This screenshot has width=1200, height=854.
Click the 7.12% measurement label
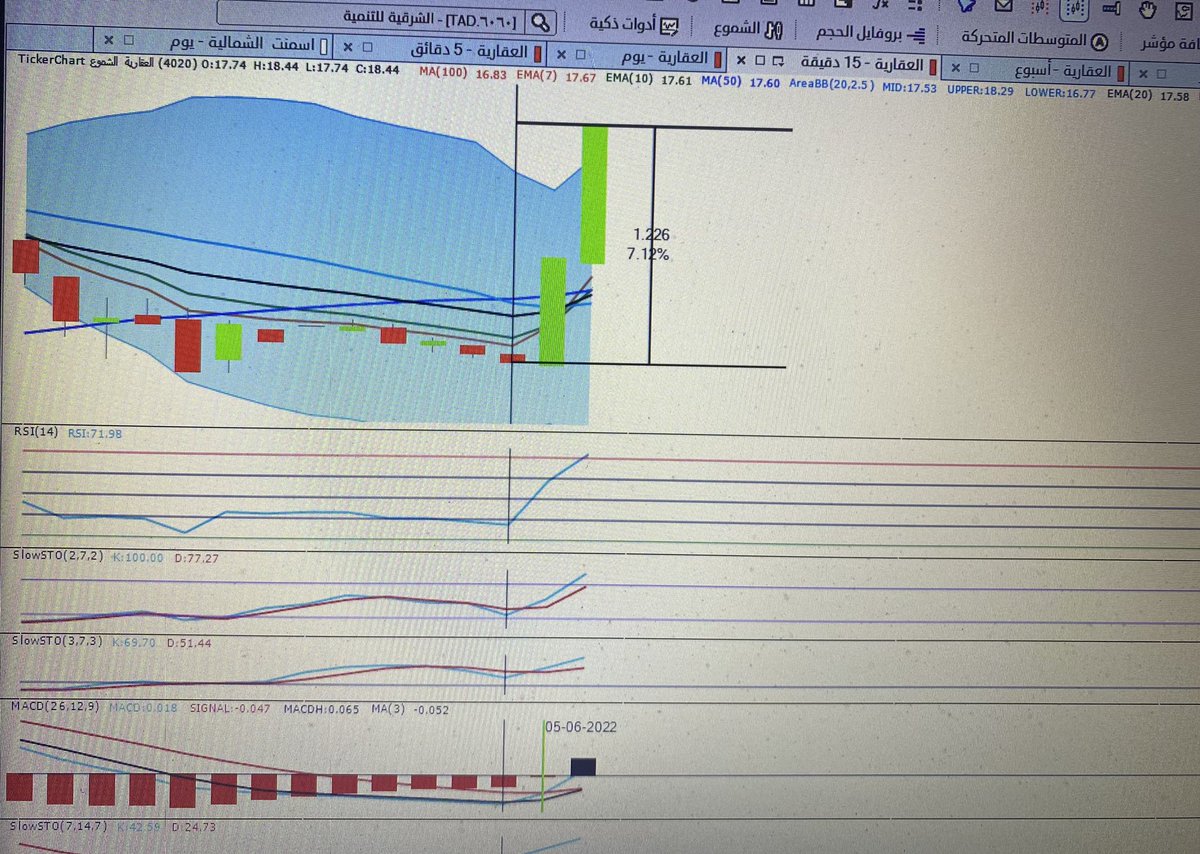click(648, 255)
